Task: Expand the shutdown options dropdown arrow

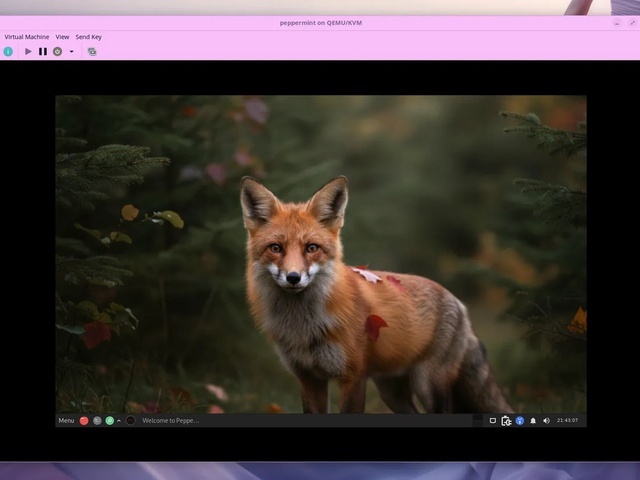Action: click(71, 51)
